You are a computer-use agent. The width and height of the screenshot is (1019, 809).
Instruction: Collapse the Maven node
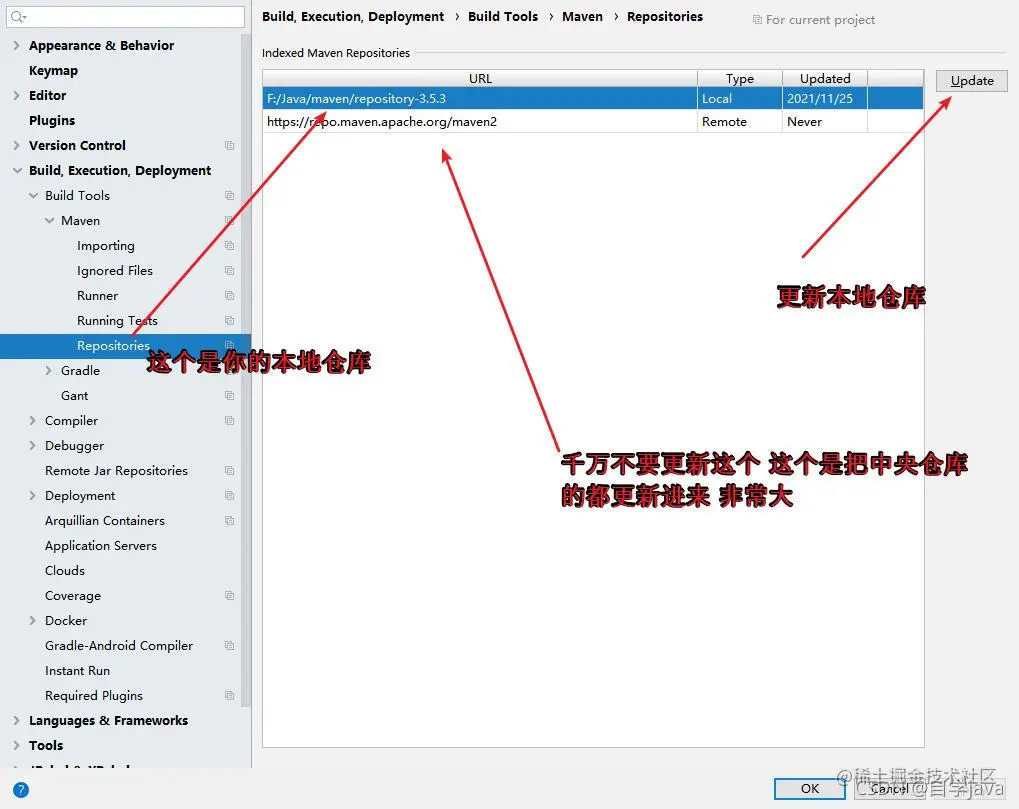(49, 221)
